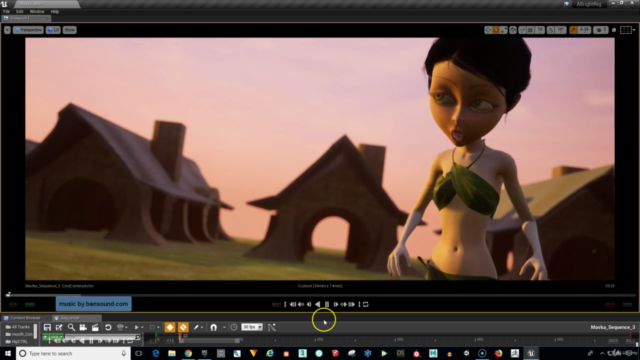Toggle looping in viewport transport
Viewport: 640px width, 360px height.
(366, 304)
